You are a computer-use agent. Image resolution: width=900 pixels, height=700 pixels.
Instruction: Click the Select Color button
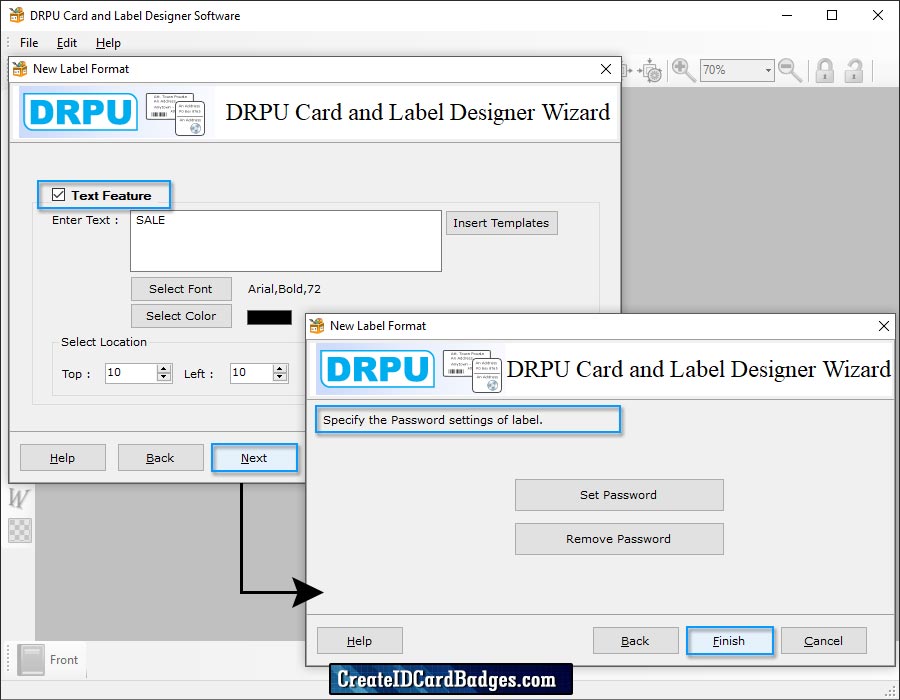[181, 316]
